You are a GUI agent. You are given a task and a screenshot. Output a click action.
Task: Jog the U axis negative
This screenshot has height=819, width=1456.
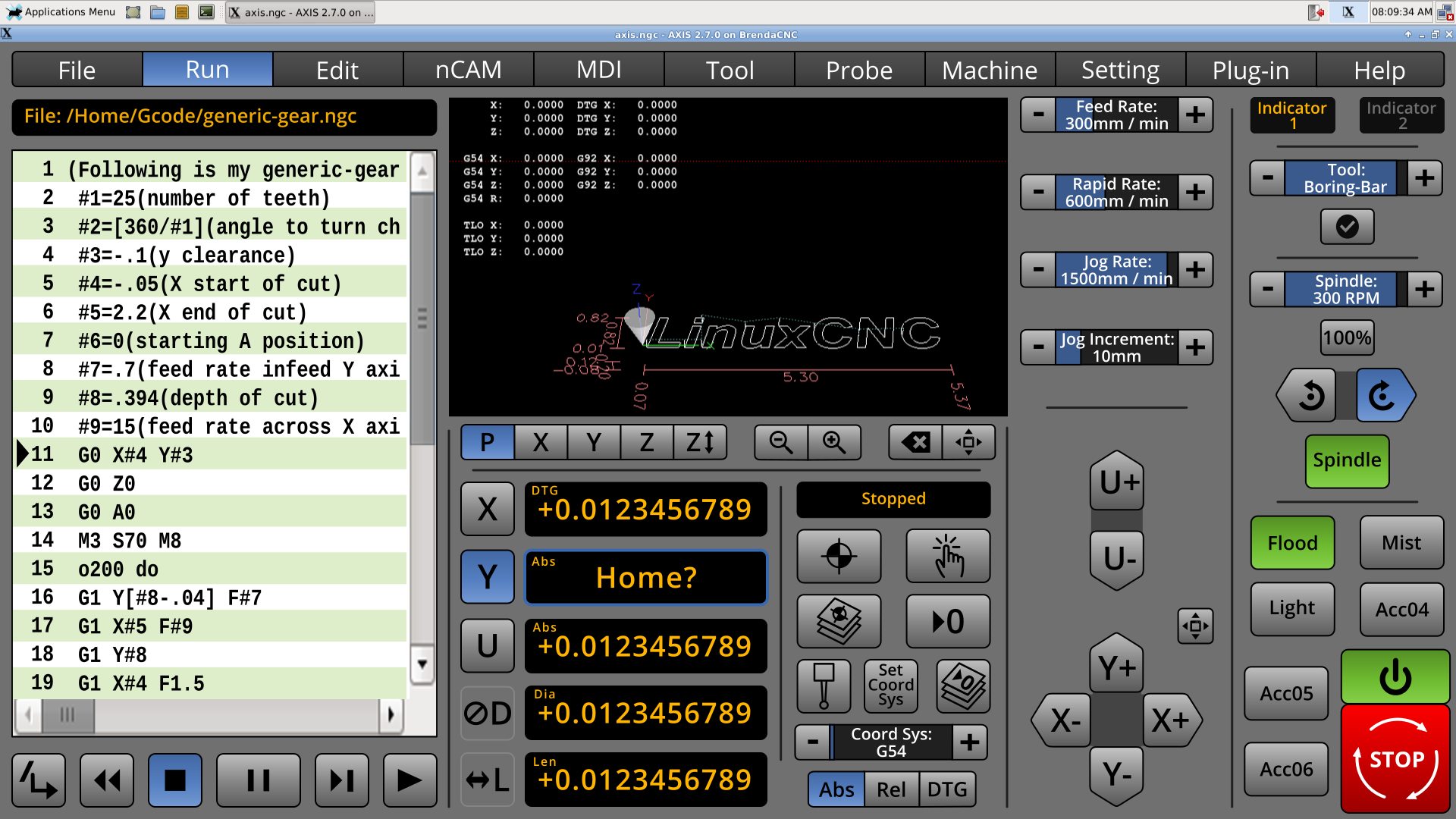(1117, 559)
